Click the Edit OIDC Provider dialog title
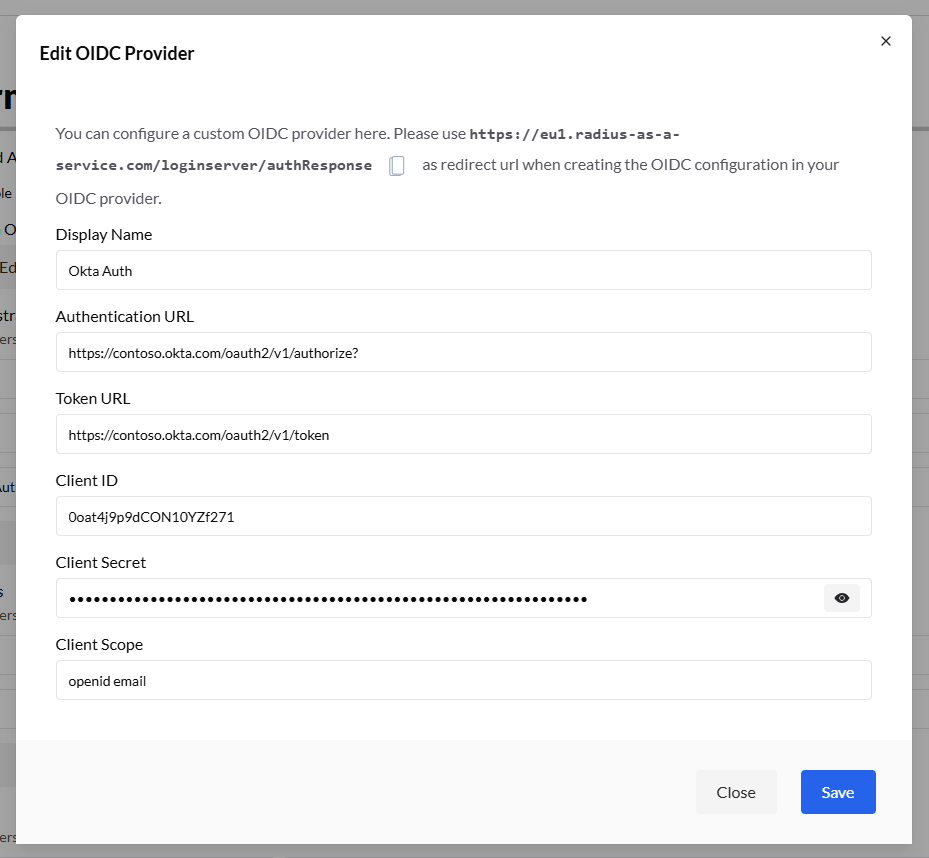Image resolution: width=929 pixels, height=858 pixels. pos(117,53)
